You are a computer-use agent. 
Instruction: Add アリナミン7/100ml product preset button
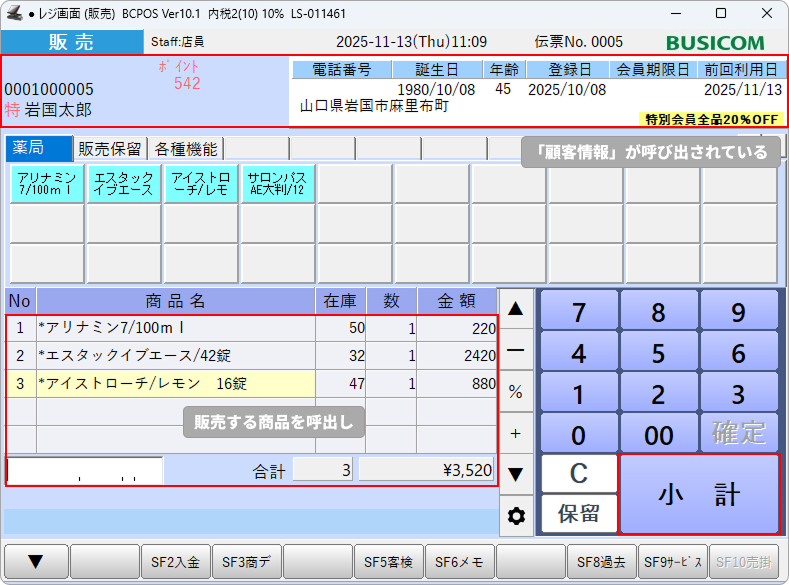(x=47, y=184)
